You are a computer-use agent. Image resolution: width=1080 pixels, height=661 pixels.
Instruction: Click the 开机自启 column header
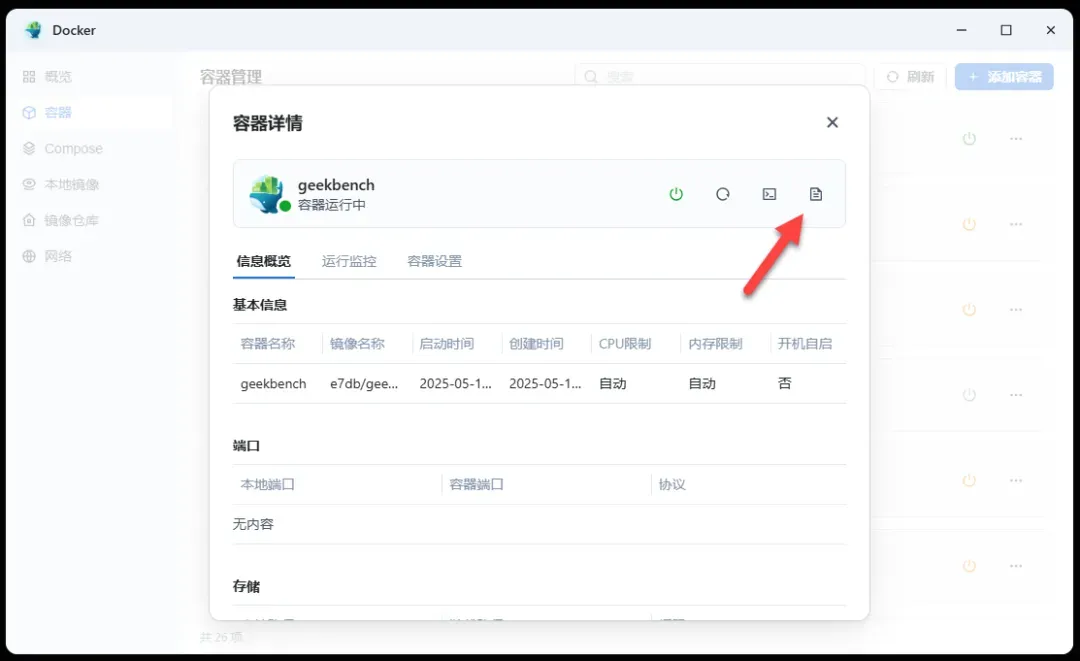(805, 344)
